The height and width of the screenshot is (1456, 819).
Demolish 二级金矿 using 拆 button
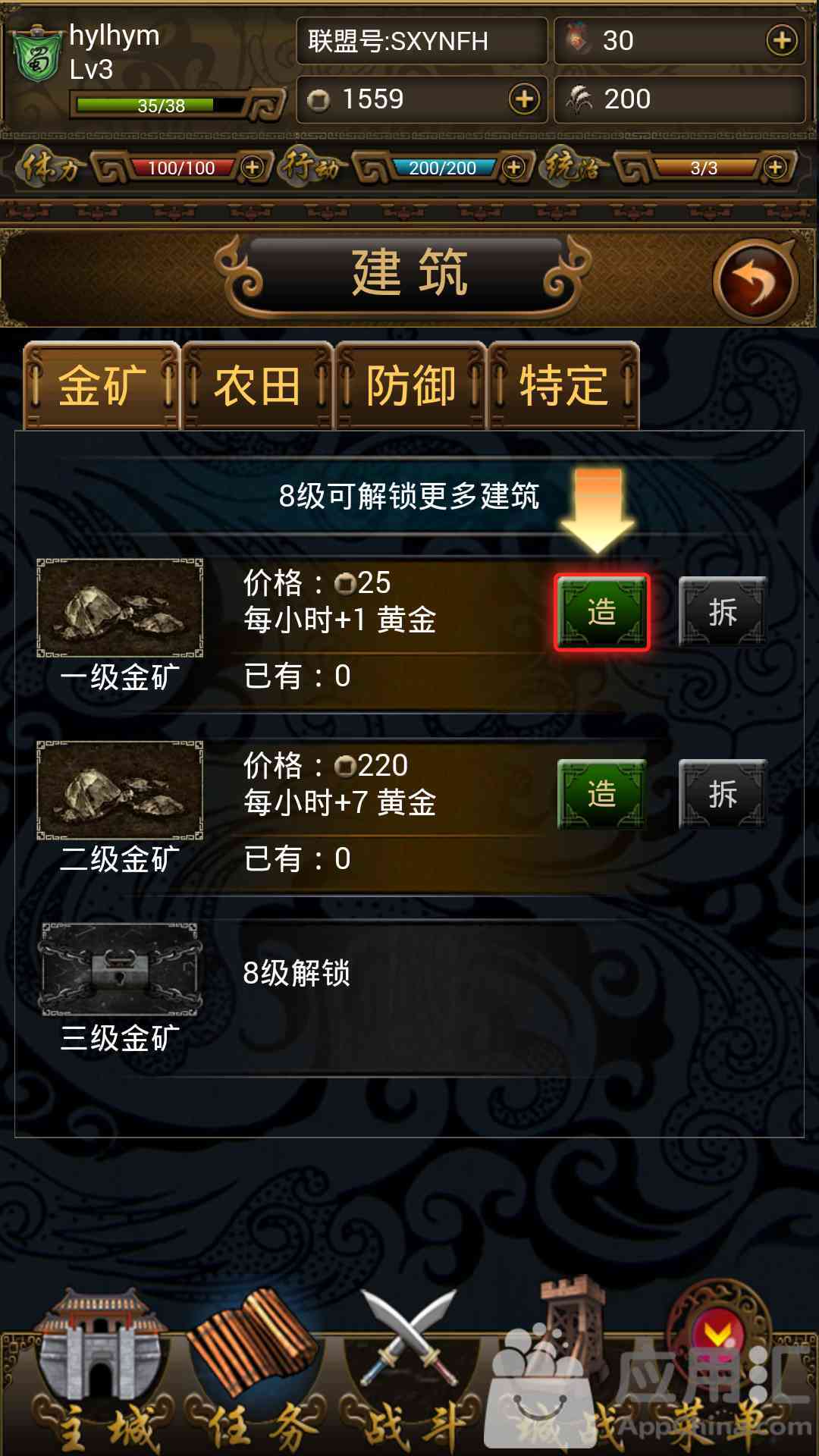pyautogui.click(x=723, y=794)
